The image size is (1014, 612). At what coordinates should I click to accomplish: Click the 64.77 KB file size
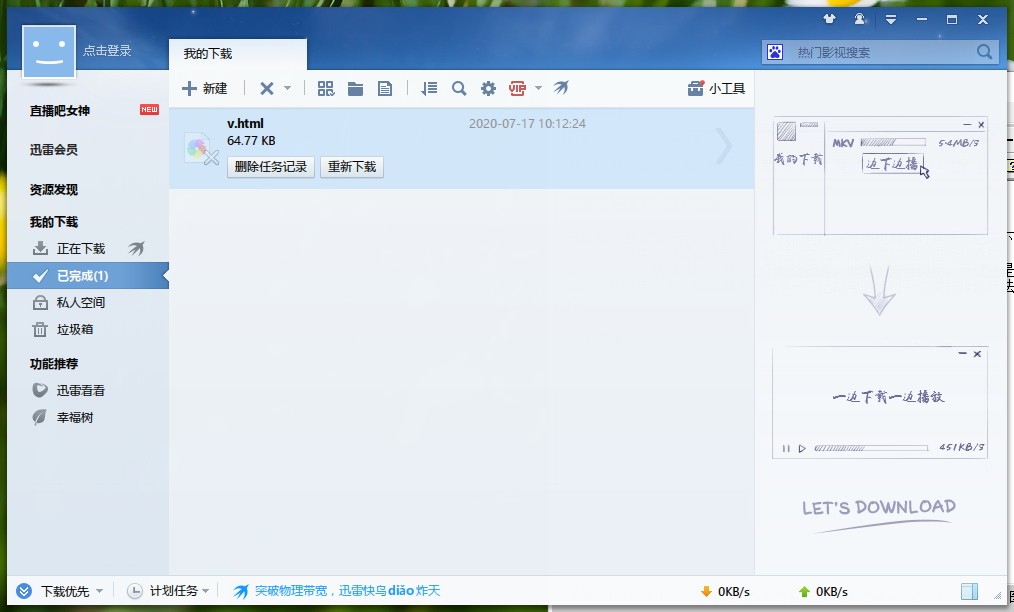click(x=251, y=140)
